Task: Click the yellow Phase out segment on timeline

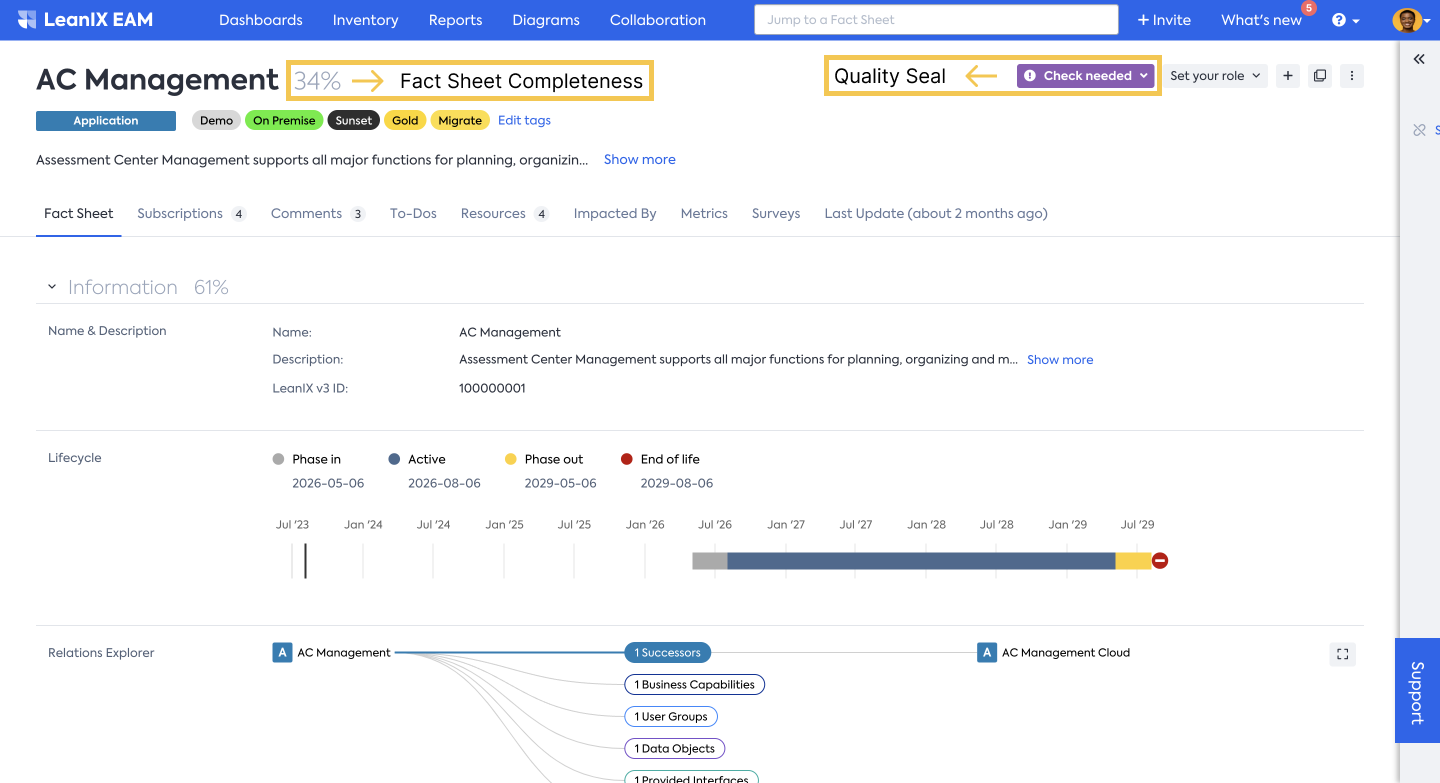Action: (x=1134, y=561)
